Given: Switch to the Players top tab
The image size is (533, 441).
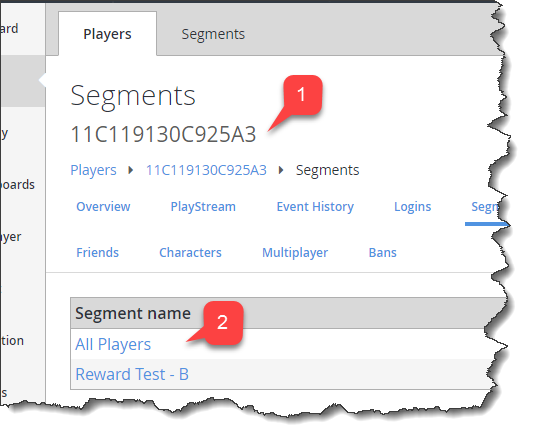Looking at the screenshot, I should pos(107,34).
